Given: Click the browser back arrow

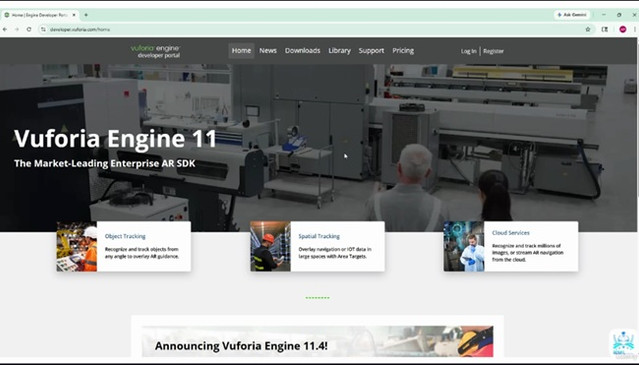Looking at the screenshot, I should click(5, 29).
